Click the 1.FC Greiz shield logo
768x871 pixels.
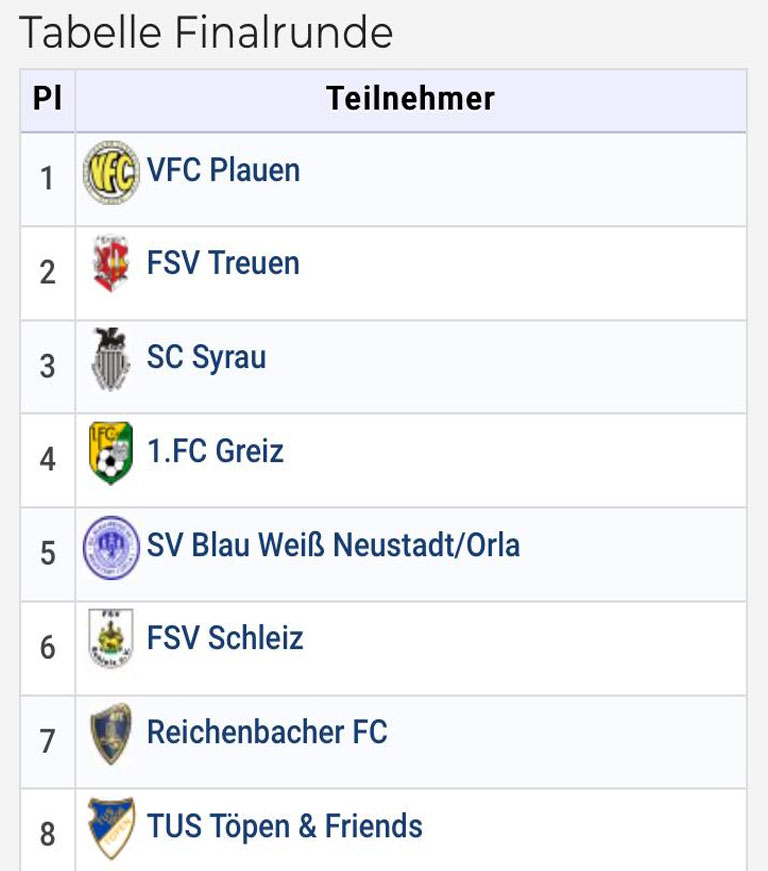tap(111, 453)
